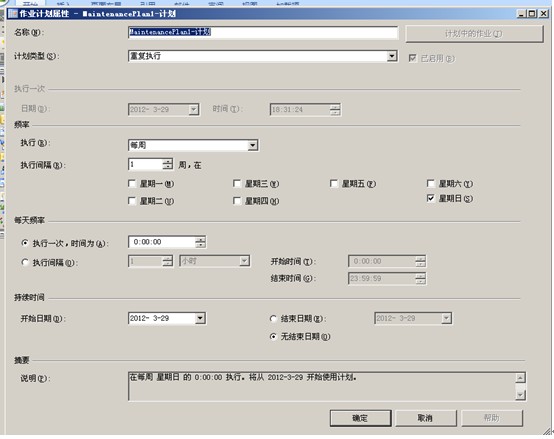Click the 确定 button
Image resolution: width=554 pixels, height=439 pixels.
[x=360, y=418]
